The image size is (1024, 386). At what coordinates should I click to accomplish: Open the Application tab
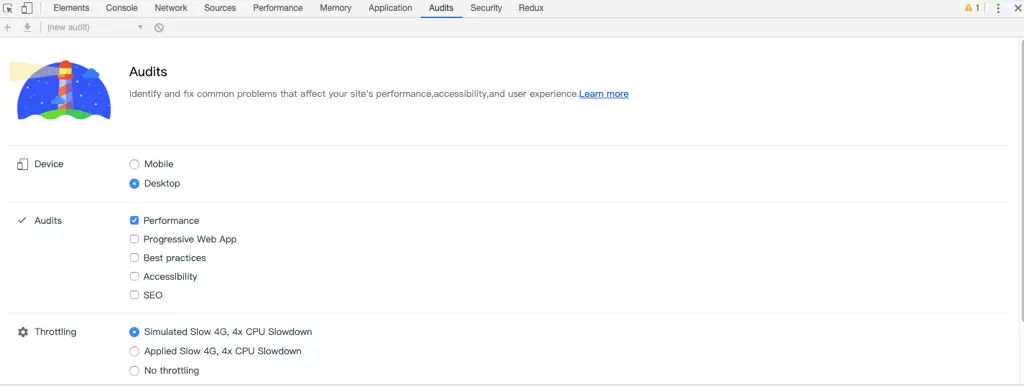[x=391, y=8]
